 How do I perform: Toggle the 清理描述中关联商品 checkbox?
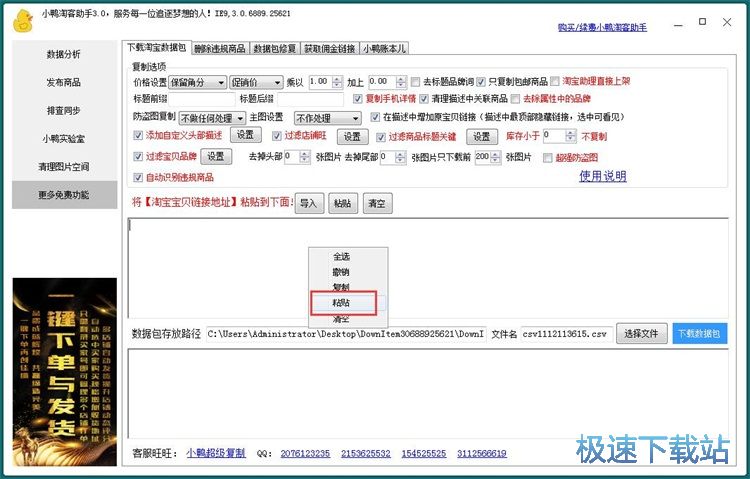click(423, 99)
